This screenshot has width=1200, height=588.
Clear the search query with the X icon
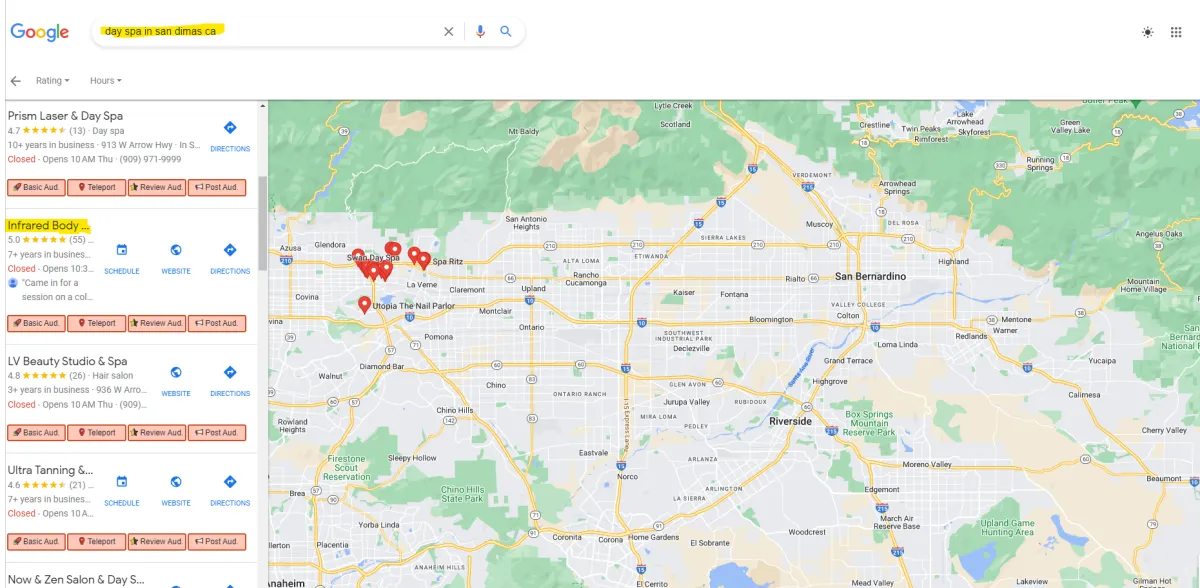[449, 32]
